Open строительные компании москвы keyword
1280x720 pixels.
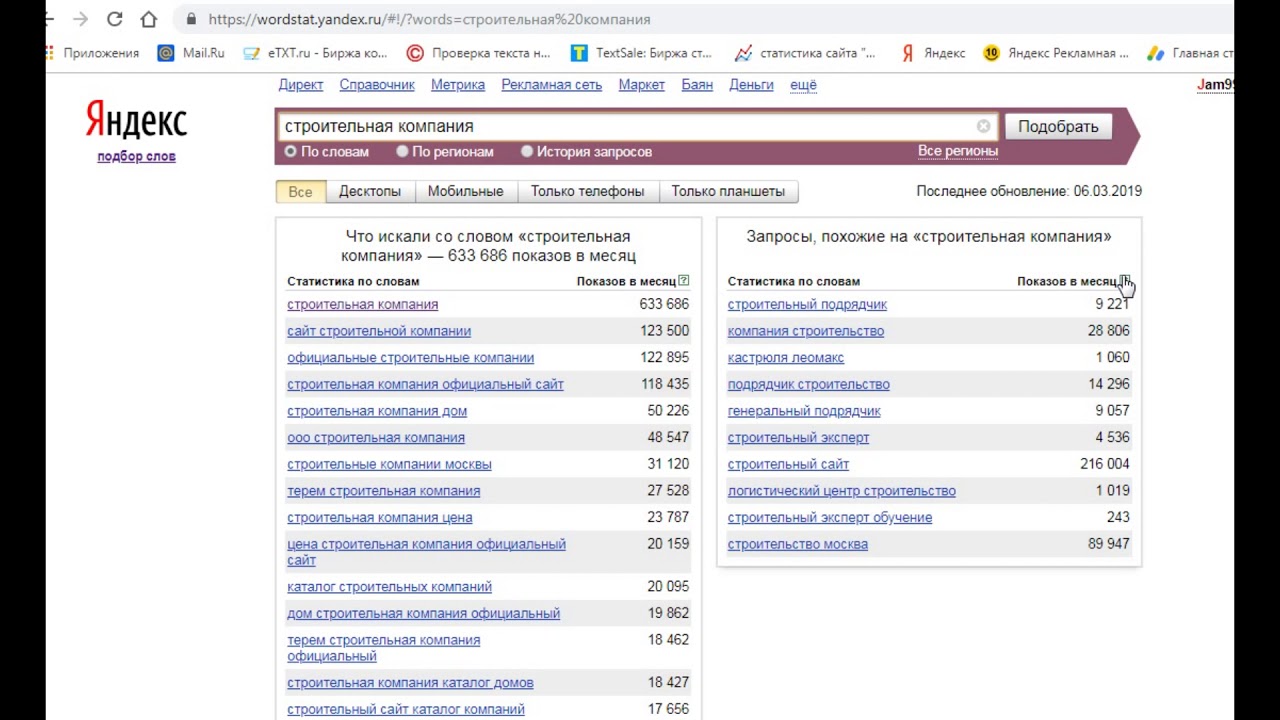[x=389, y=464]
